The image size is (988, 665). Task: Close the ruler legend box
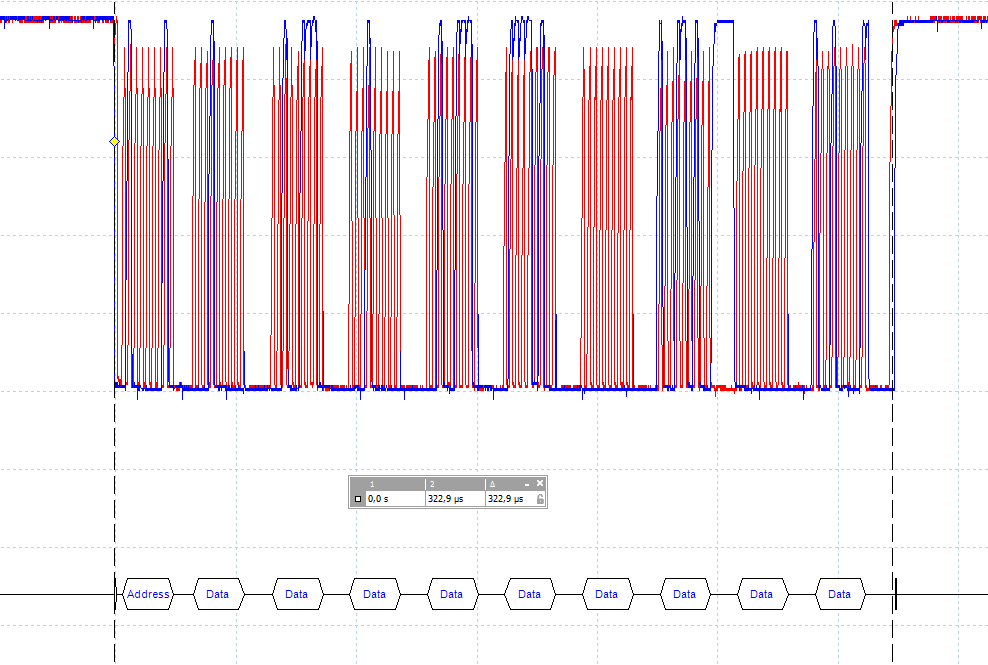point(540,483)
